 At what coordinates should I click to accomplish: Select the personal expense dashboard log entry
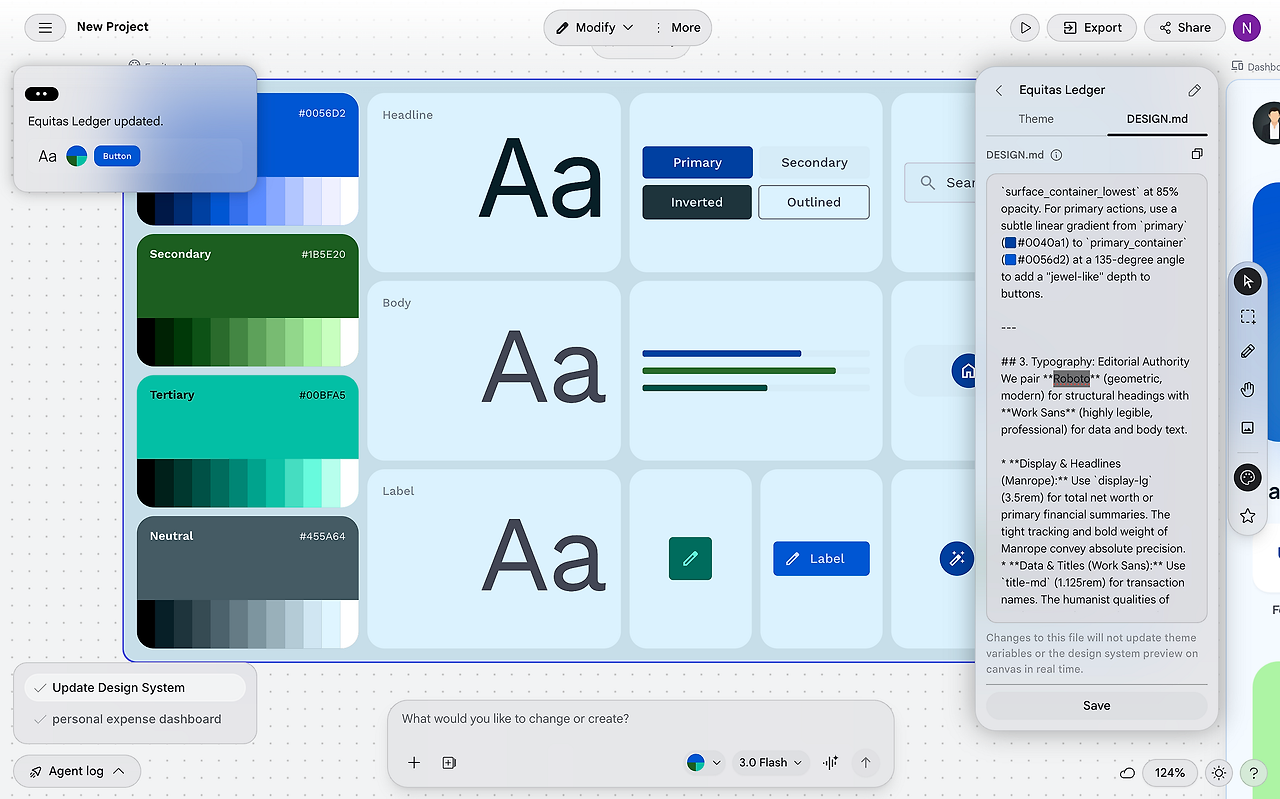135,719
